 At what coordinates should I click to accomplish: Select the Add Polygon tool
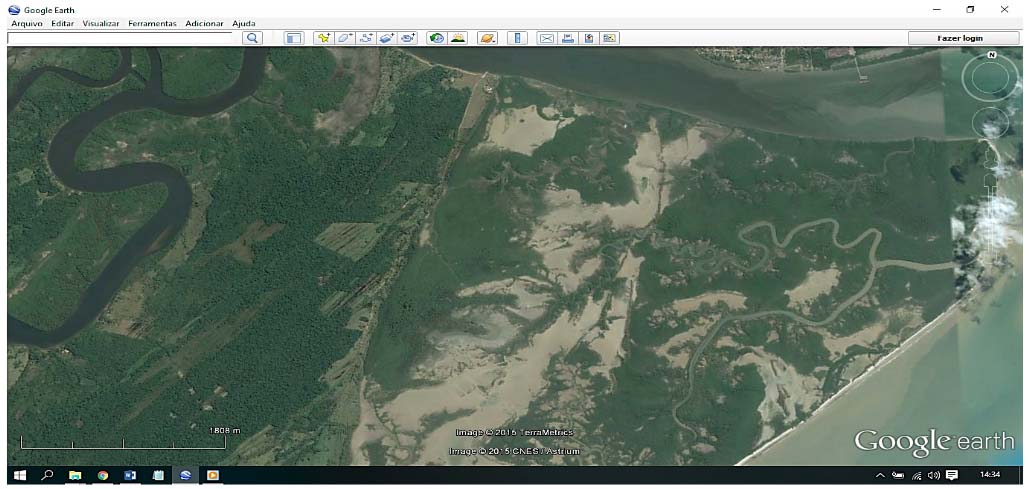tap(345, 38)
